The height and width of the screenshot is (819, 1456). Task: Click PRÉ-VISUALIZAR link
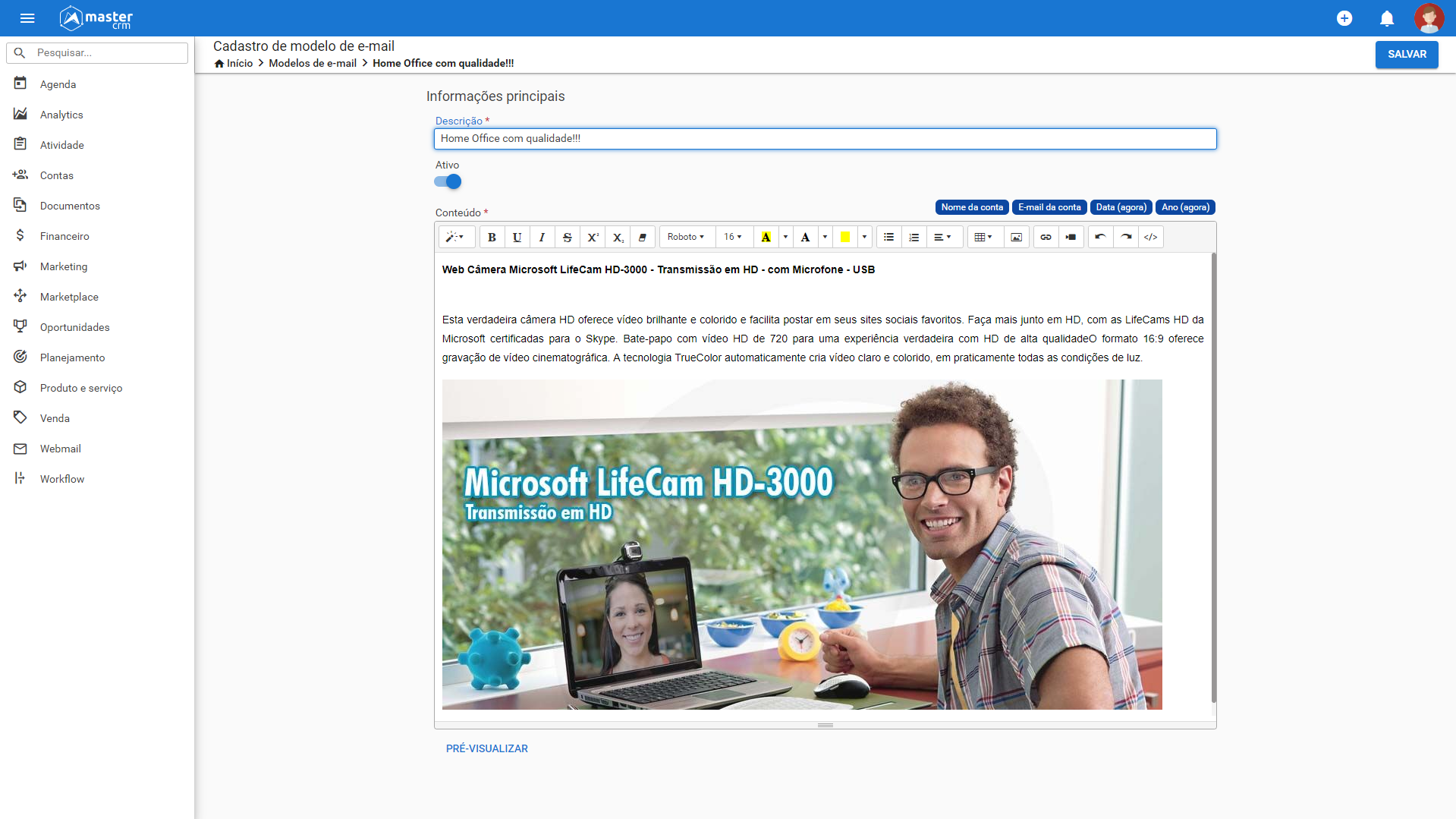[x=487, y=748]
